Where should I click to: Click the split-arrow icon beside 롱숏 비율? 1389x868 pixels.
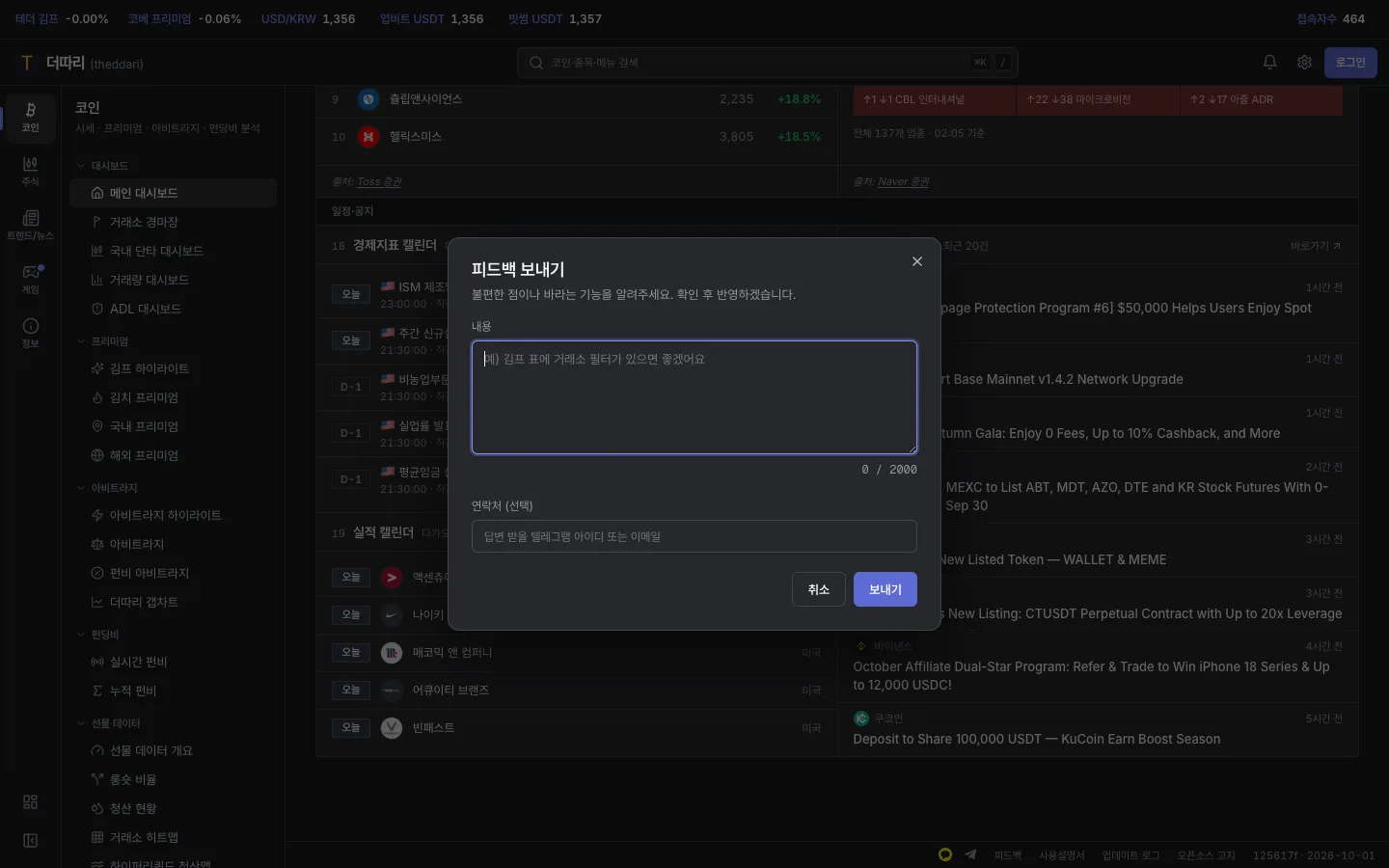(x=97, y=779)
